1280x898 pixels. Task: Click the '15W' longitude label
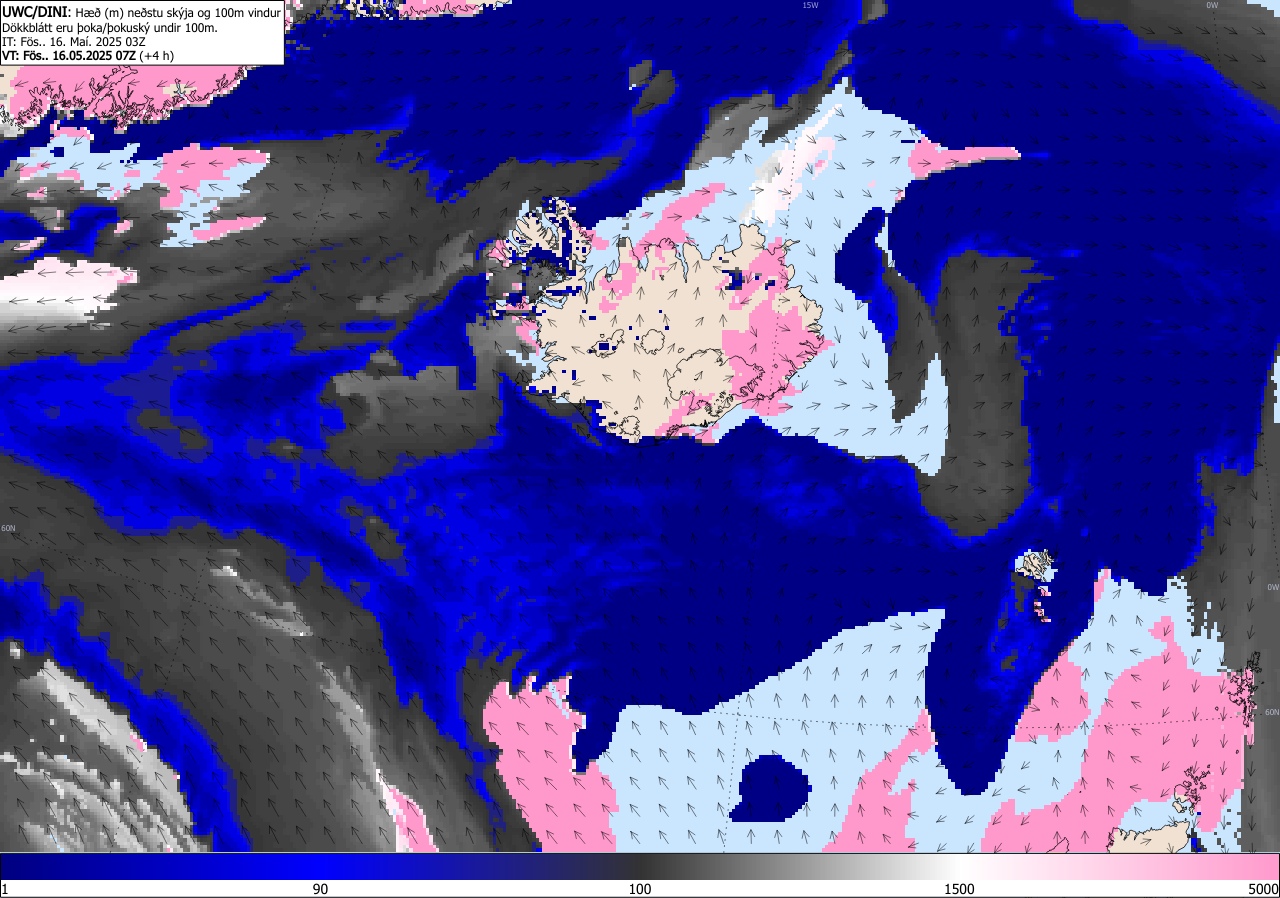810,5
